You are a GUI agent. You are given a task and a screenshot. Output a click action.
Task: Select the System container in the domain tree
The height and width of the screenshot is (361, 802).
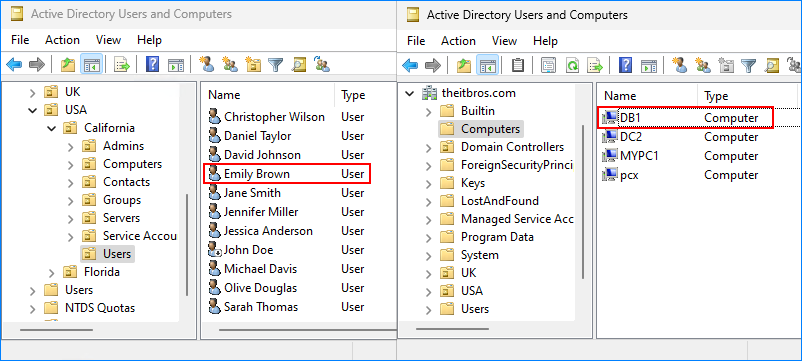[479, 255]
